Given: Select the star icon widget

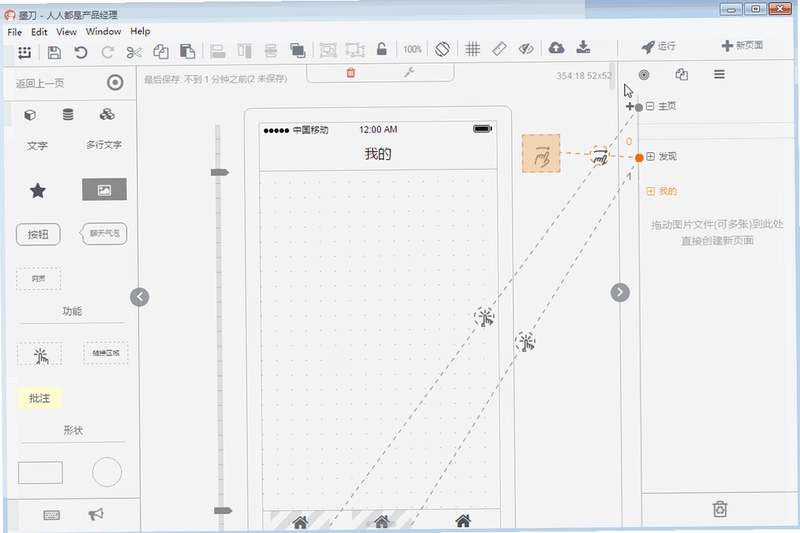Looking at the screenshot, I should [38, 191].
